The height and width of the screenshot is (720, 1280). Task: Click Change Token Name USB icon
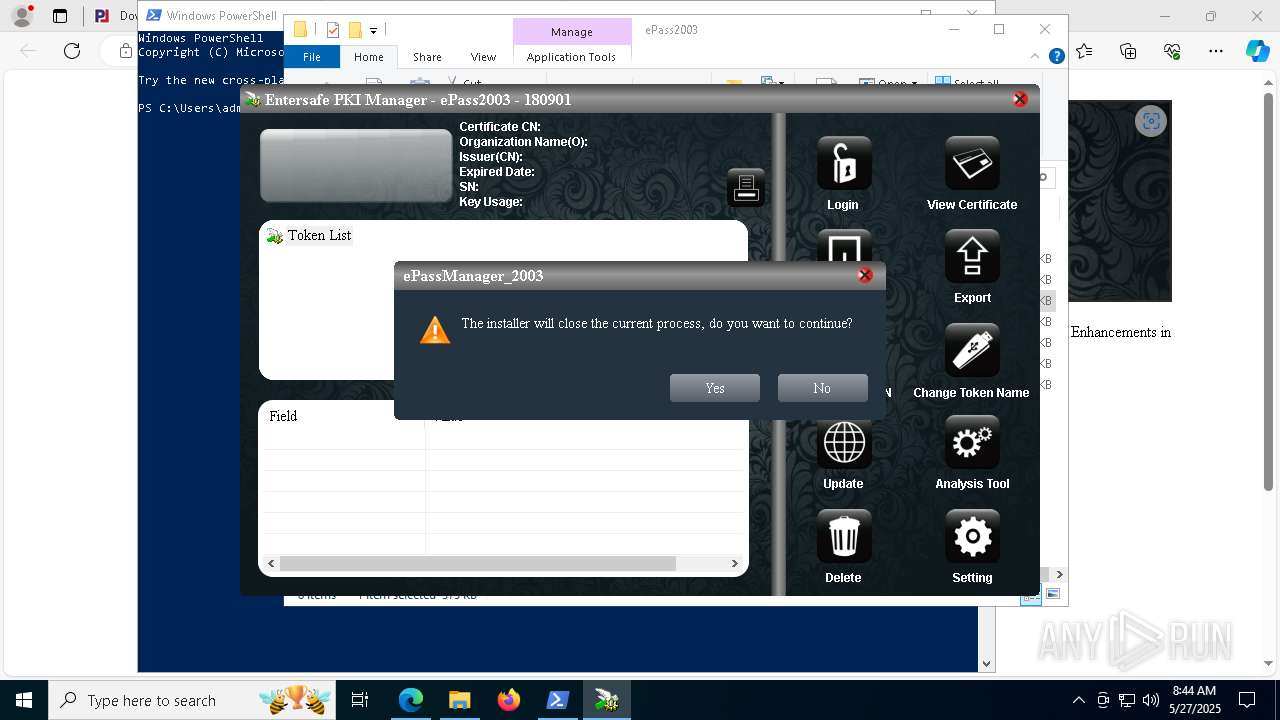(x=972, y=350)
